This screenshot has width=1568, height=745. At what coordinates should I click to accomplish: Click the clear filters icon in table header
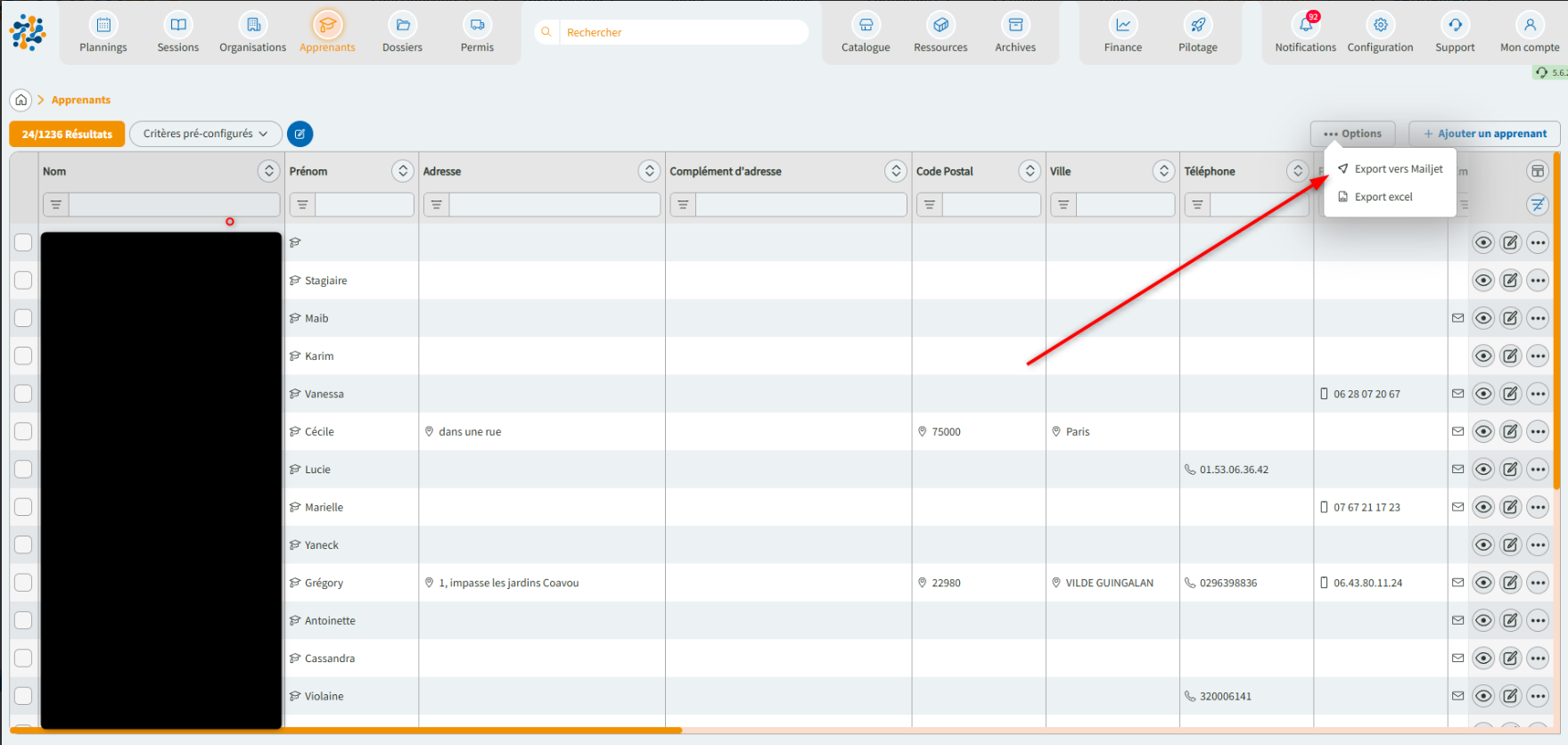click(1538, 205)
